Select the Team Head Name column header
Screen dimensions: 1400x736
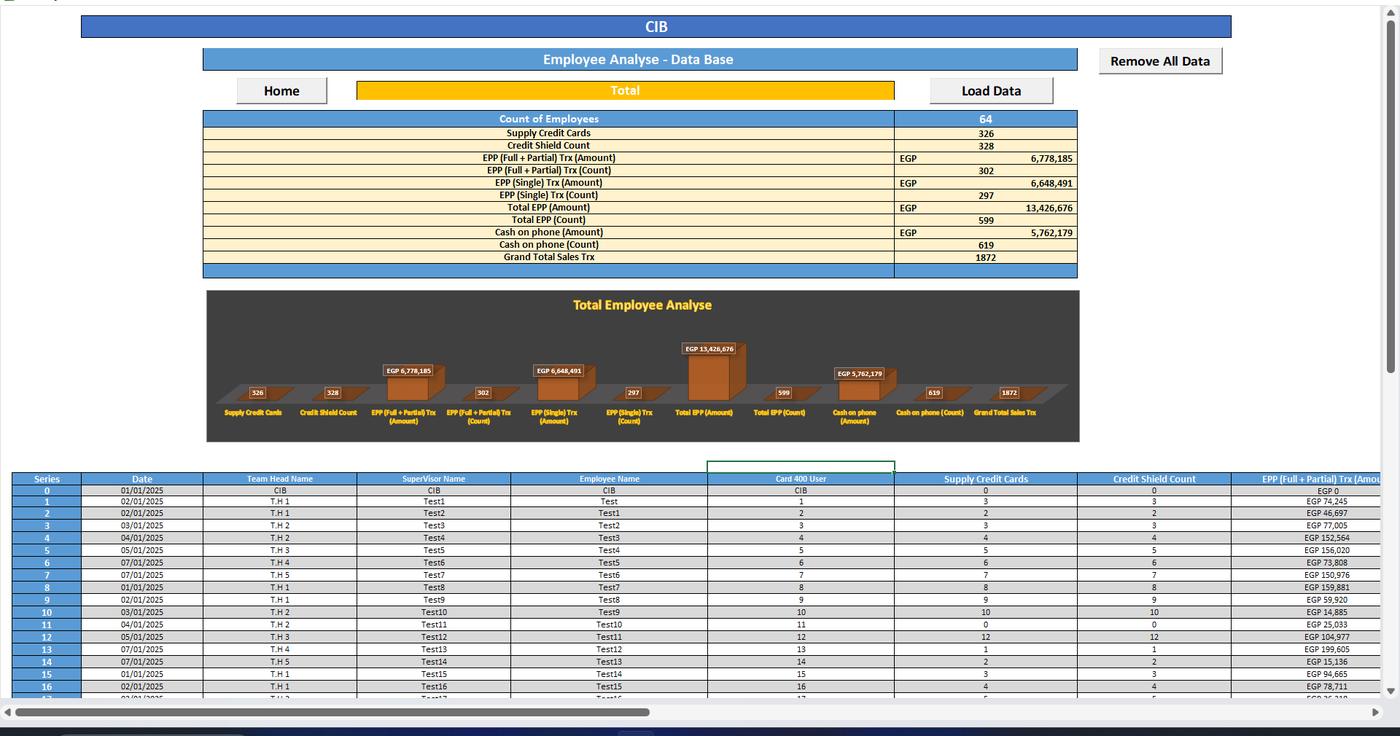point(280,479)
